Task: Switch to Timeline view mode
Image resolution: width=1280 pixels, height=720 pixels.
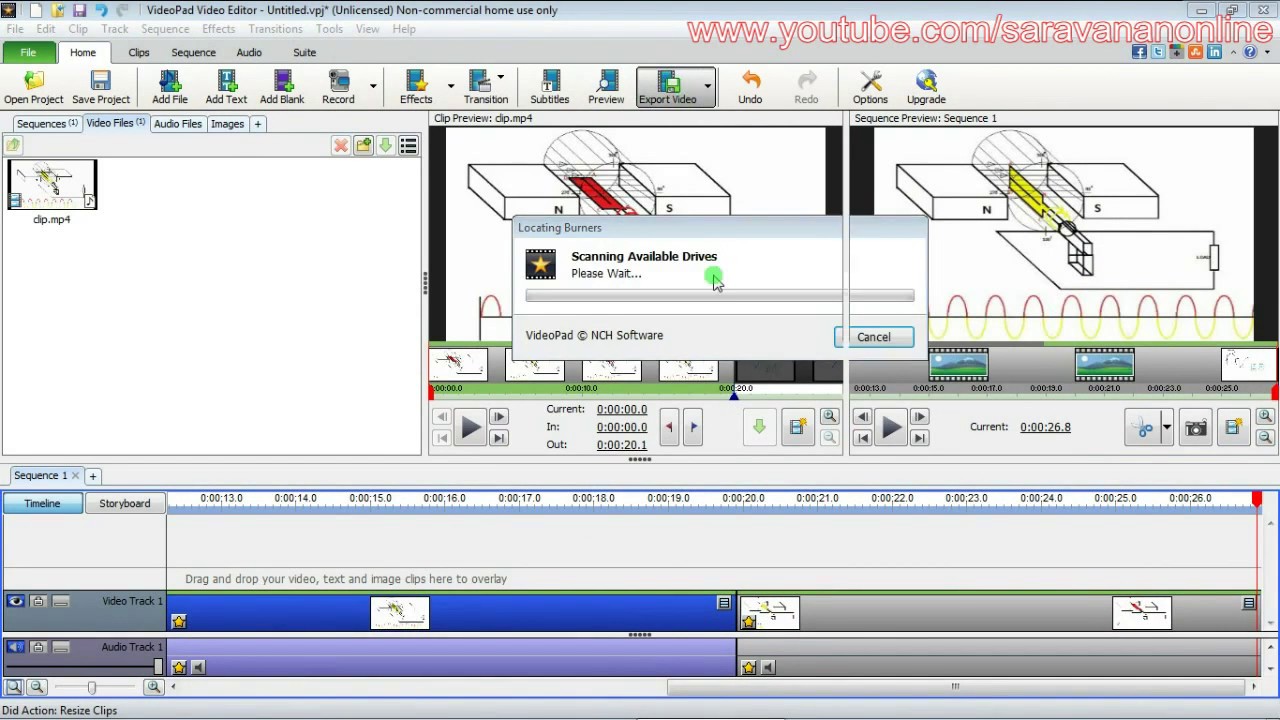Action: click(x=42, y=503)
